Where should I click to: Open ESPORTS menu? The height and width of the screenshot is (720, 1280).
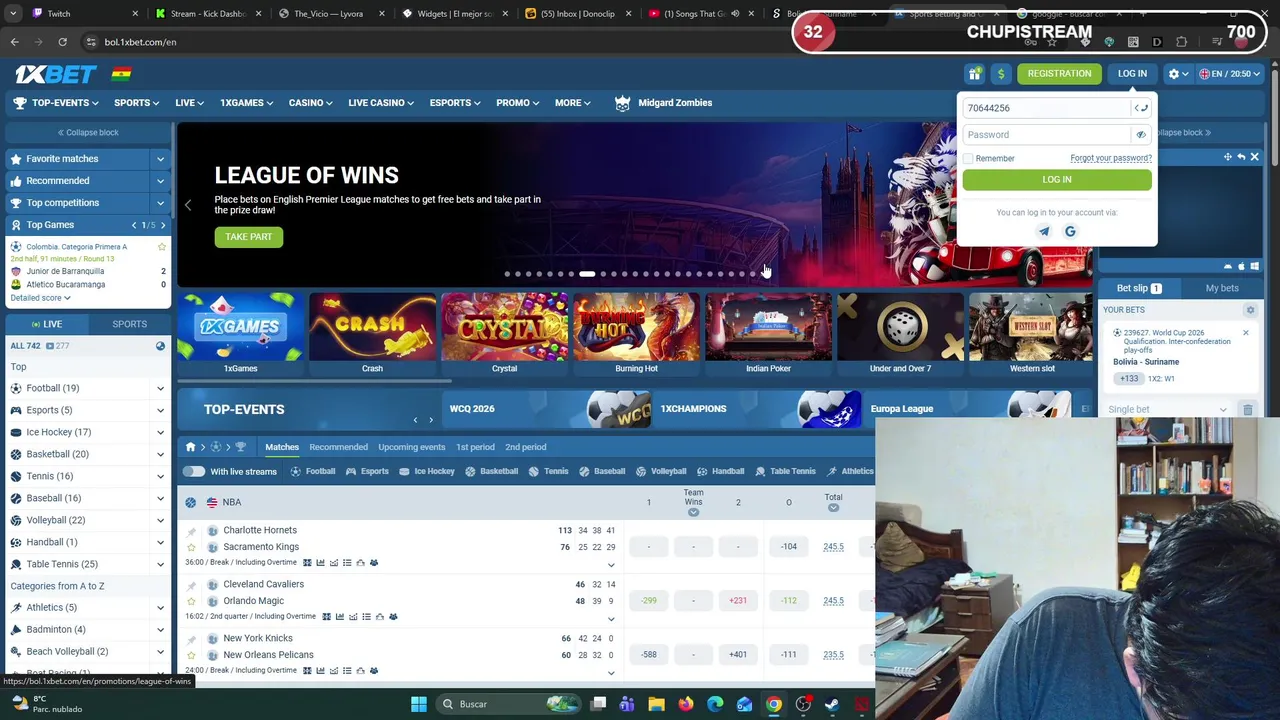point(455,103)
